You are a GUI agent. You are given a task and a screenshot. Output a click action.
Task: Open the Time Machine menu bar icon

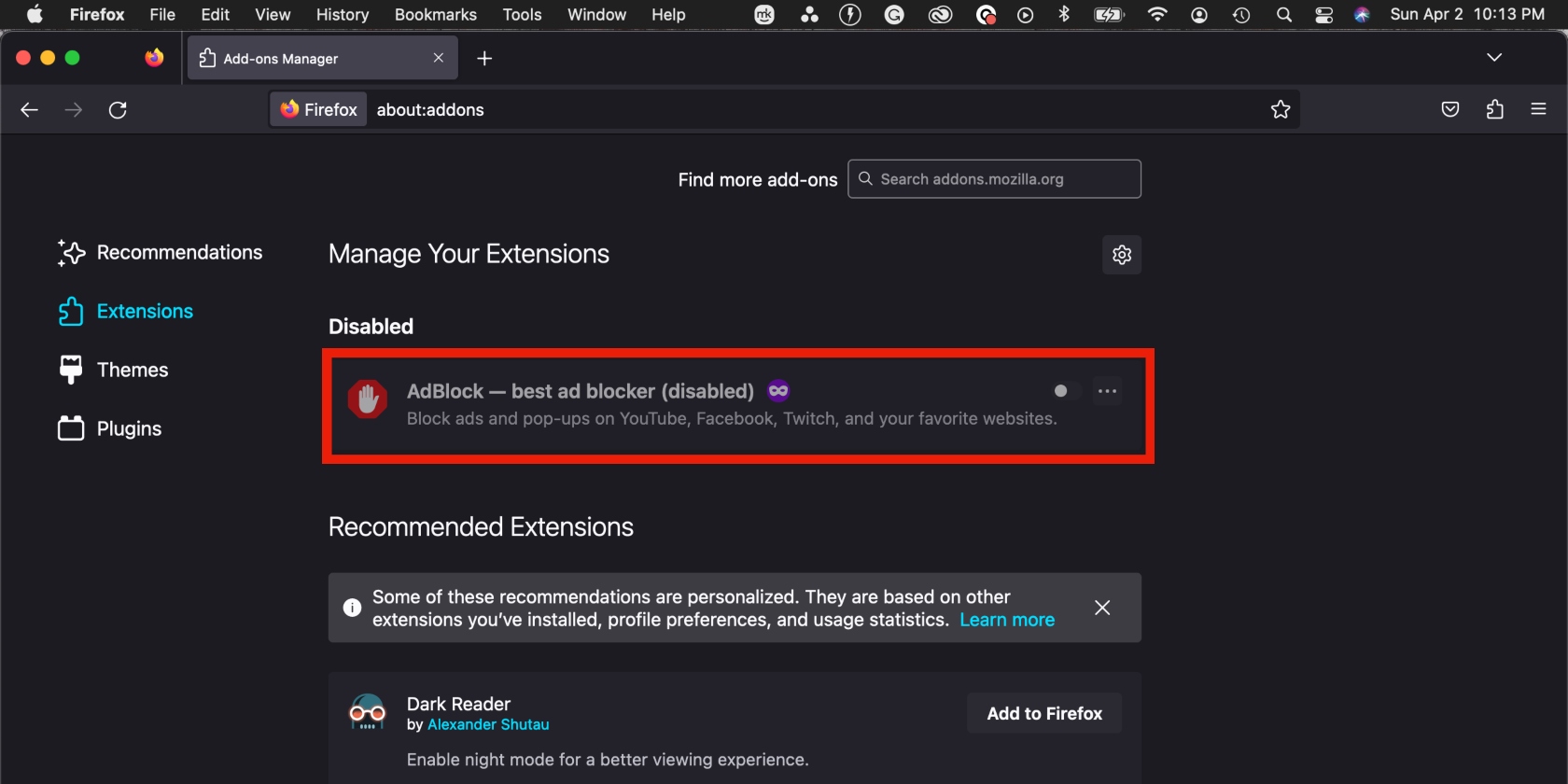(1241, 14)
